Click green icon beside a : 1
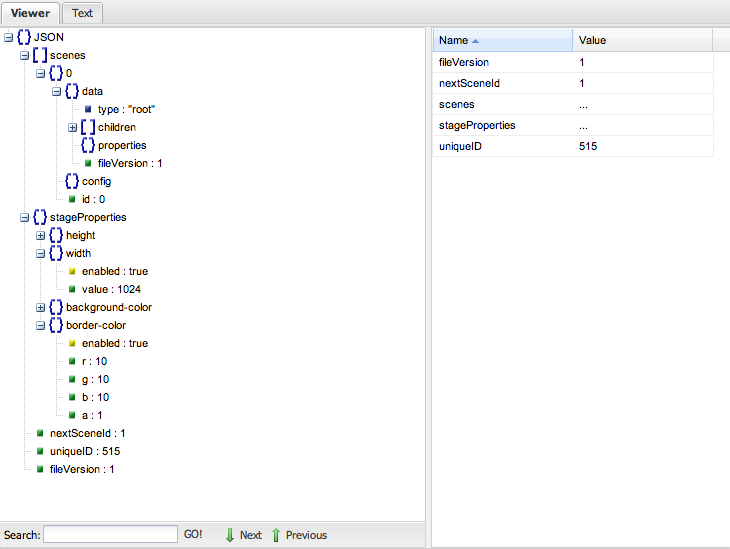This screenshot has height=549, width=730. point(72,415)
